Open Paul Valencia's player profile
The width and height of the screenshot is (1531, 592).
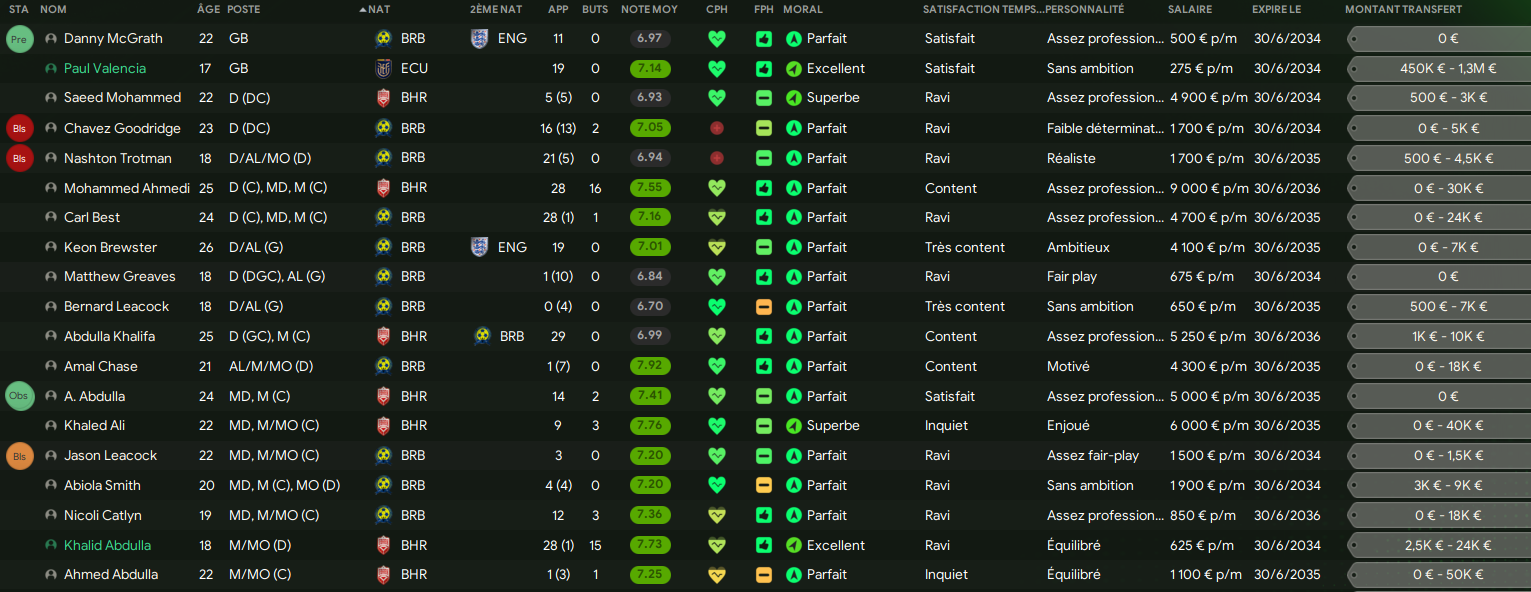[104, 69]
